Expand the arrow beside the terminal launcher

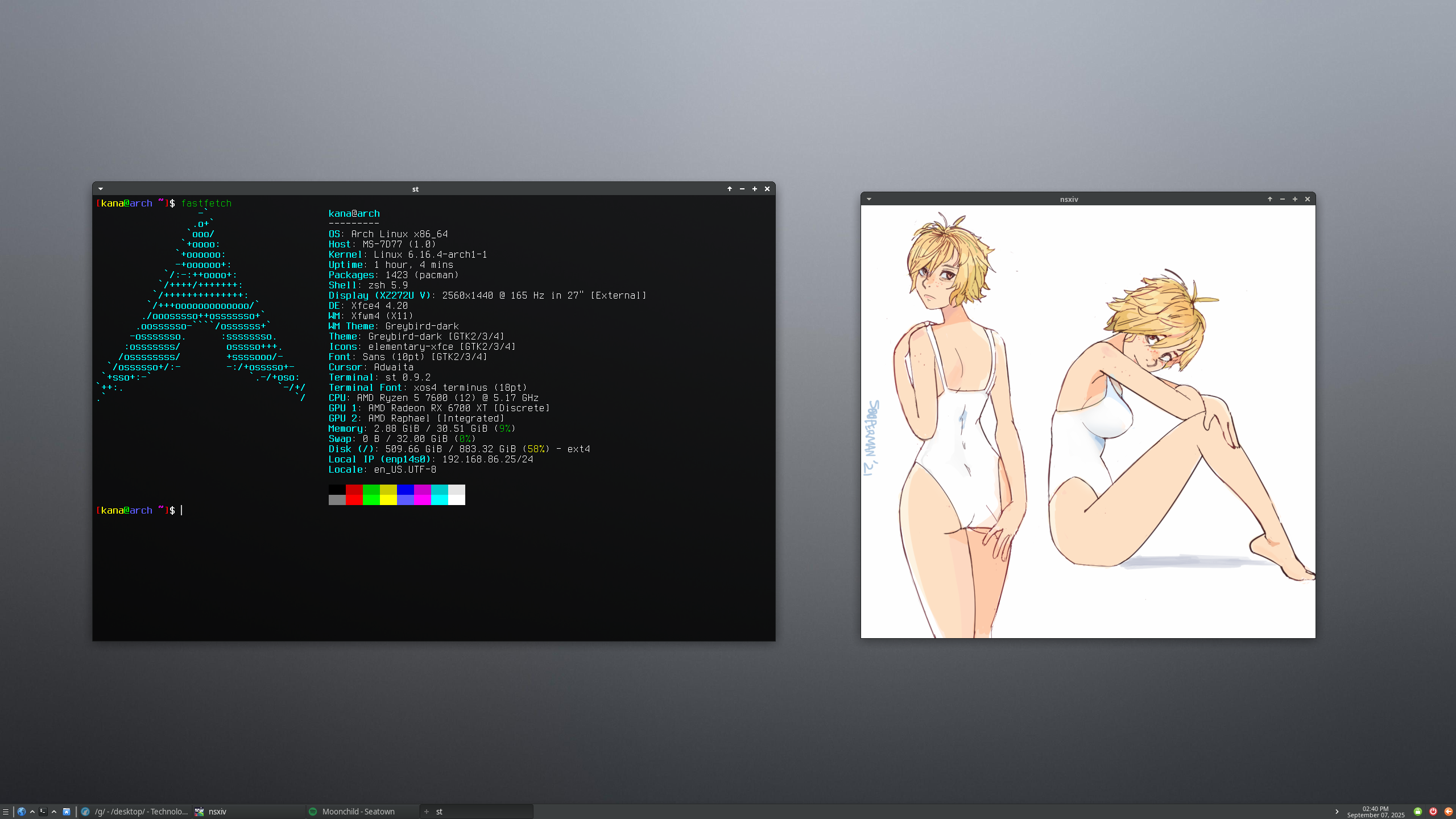coord(54,812)
